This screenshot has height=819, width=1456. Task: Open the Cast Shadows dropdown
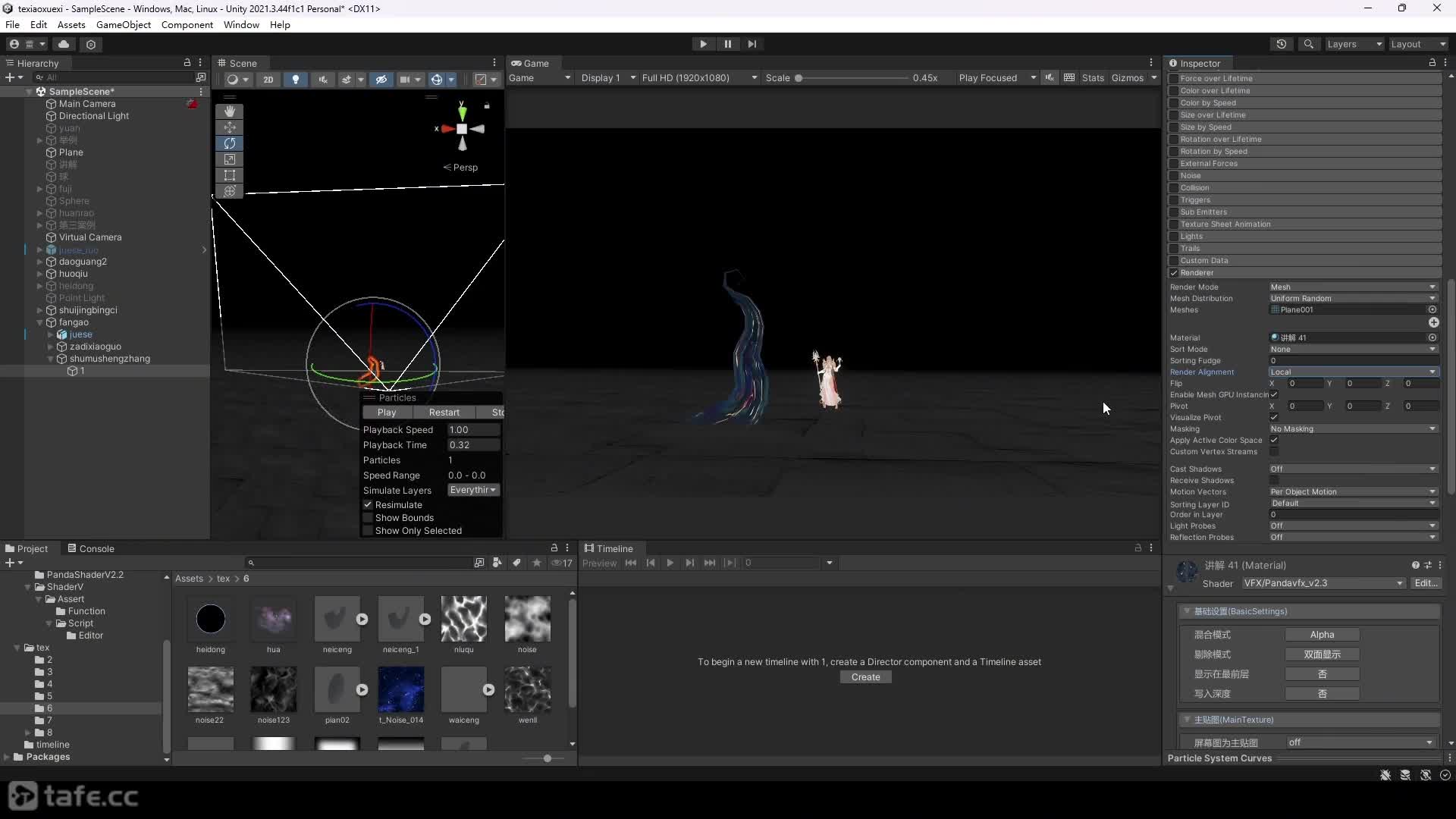(x=1354, y=469)
